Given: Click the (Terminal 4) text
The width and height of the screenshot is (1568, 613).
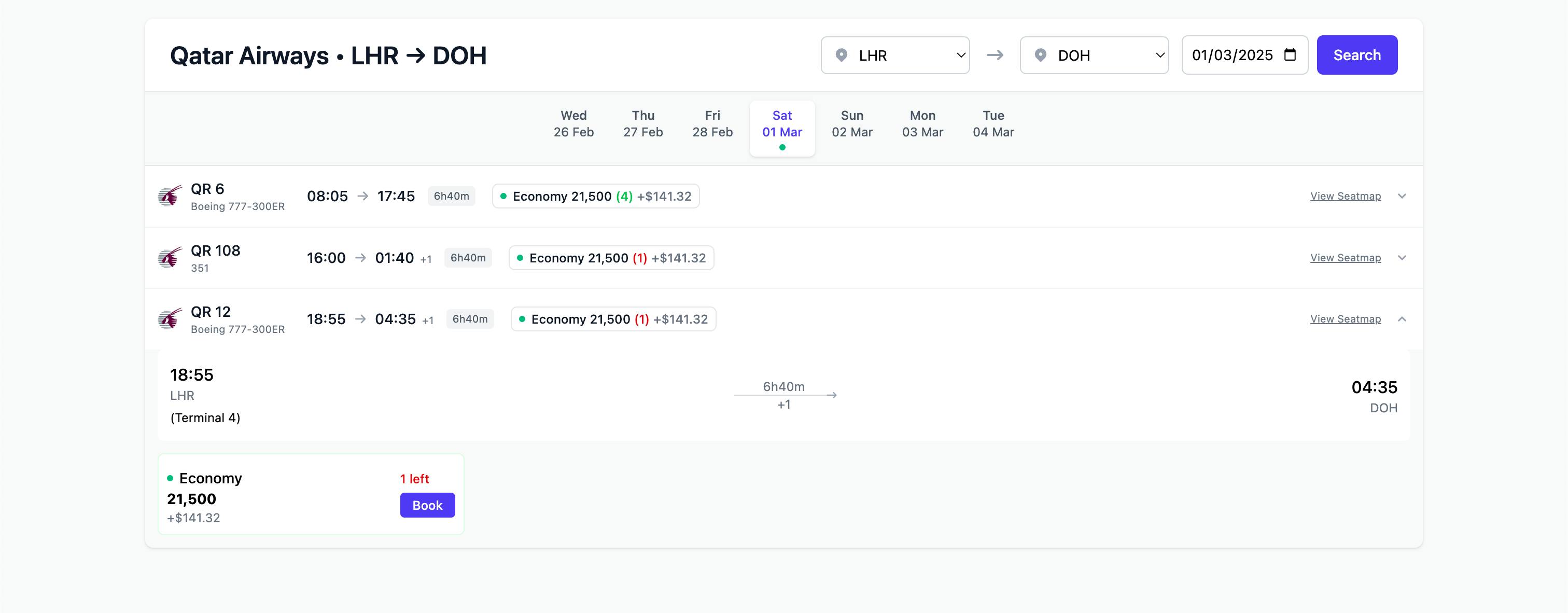Looking at the screenshot, I should click(205, 417).
